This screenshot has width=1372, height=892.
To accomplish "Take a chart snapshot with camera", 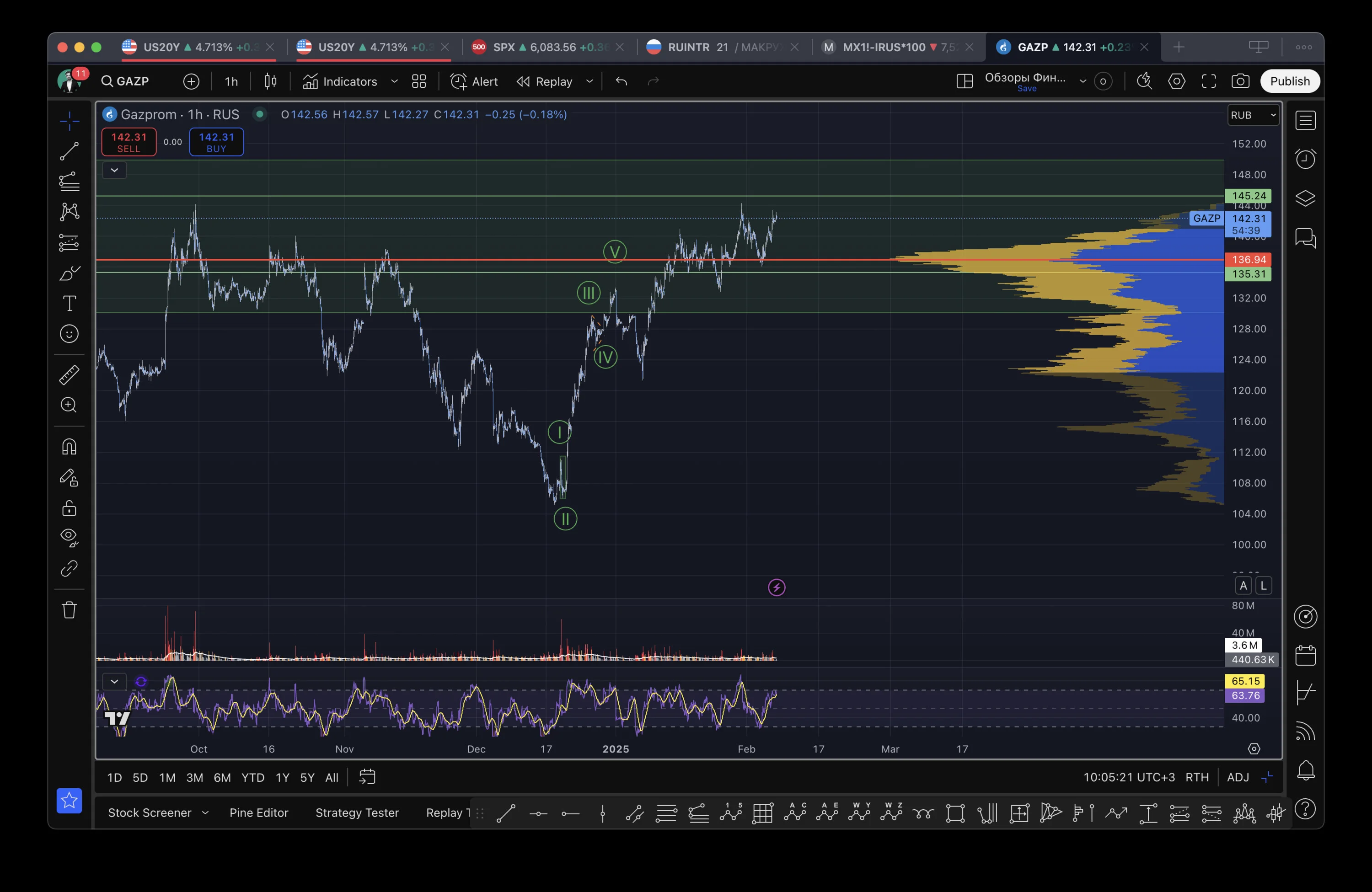I will [x=1241, y=81].
